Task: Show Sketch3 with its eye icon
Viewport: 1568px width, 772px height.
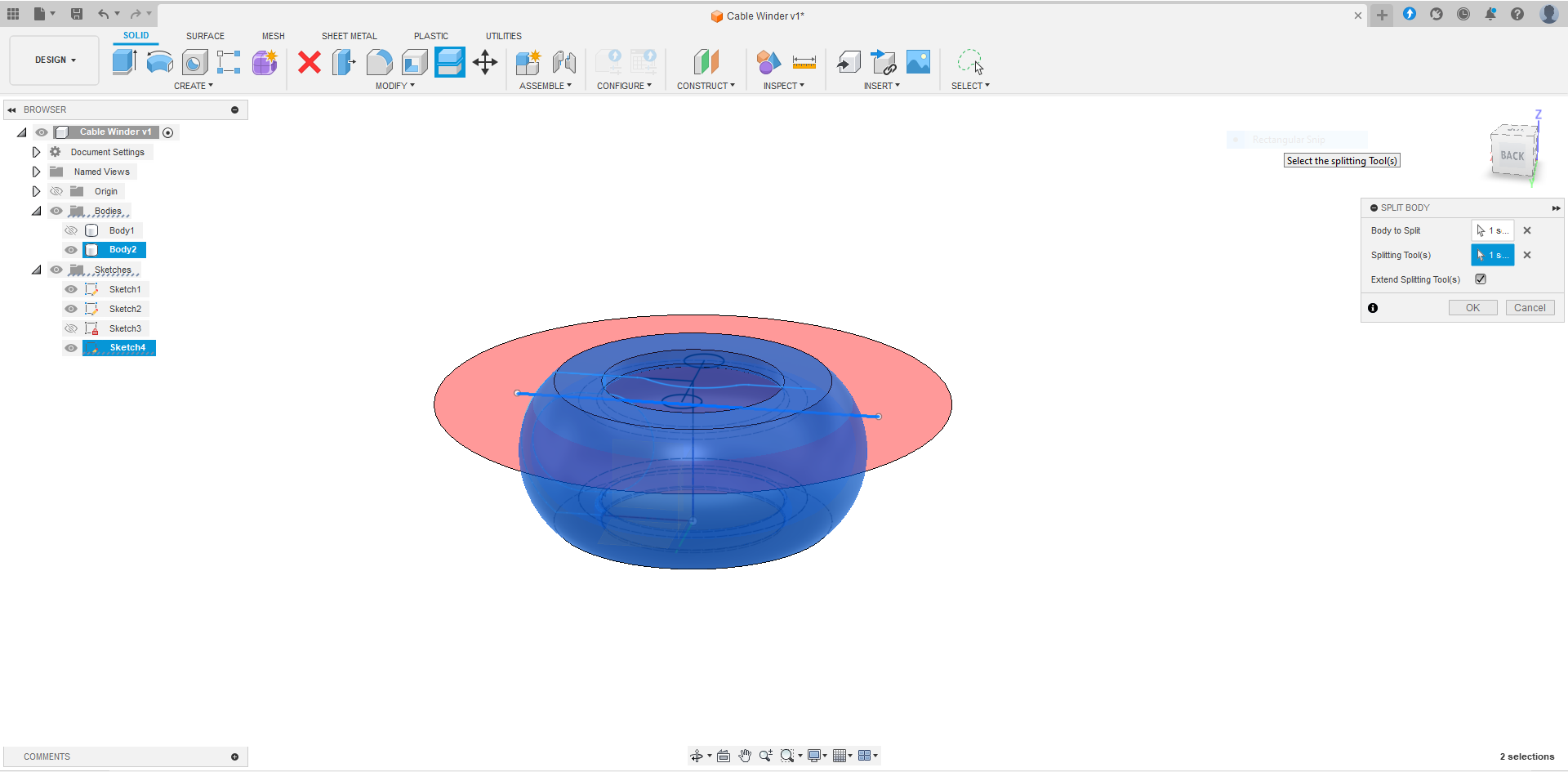Action: point(71,328)
